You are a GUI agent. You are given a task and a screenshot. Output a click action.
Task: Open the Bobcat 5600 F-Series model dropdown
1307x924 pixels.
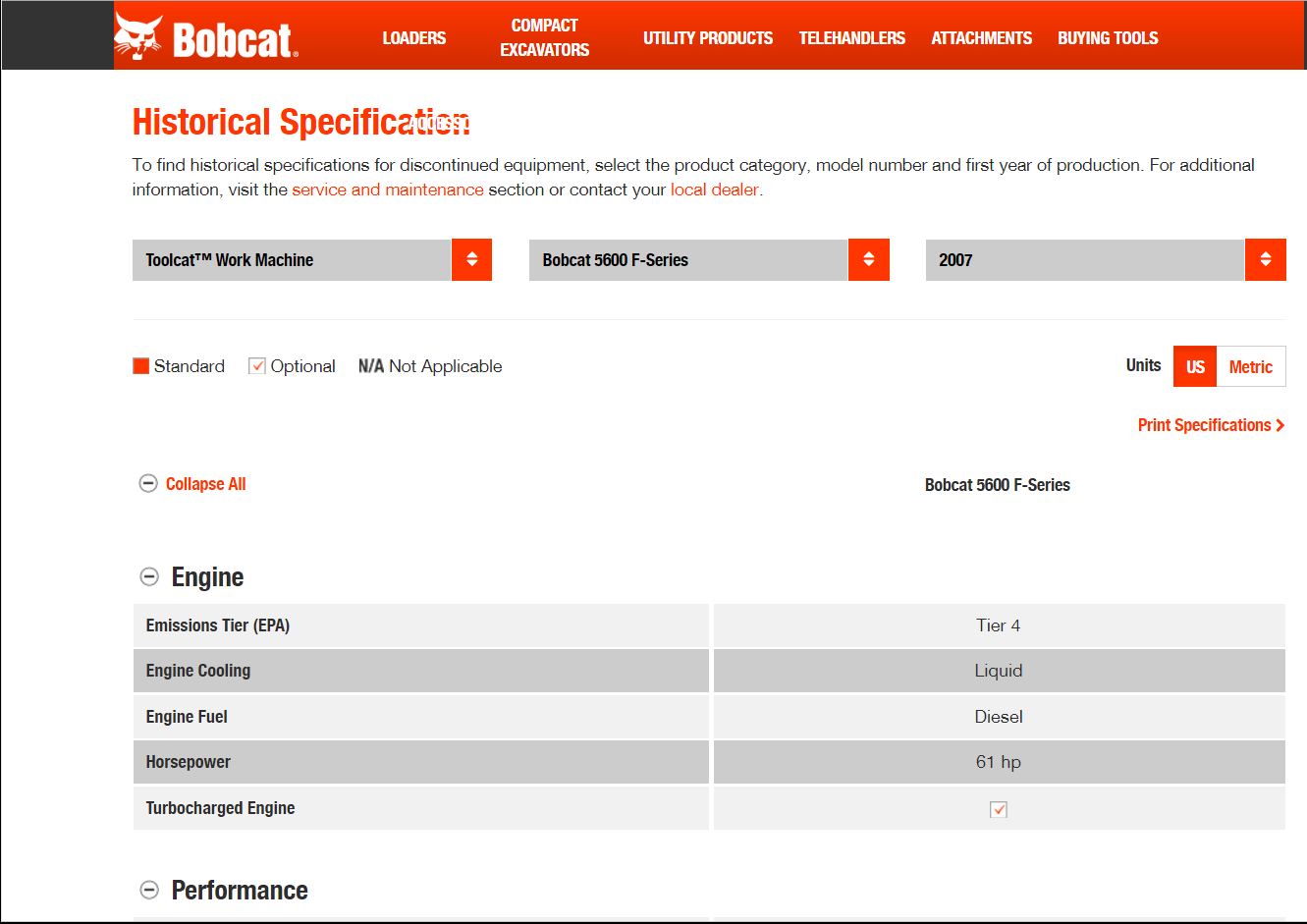pyautogui.click(x=688, y=260)
